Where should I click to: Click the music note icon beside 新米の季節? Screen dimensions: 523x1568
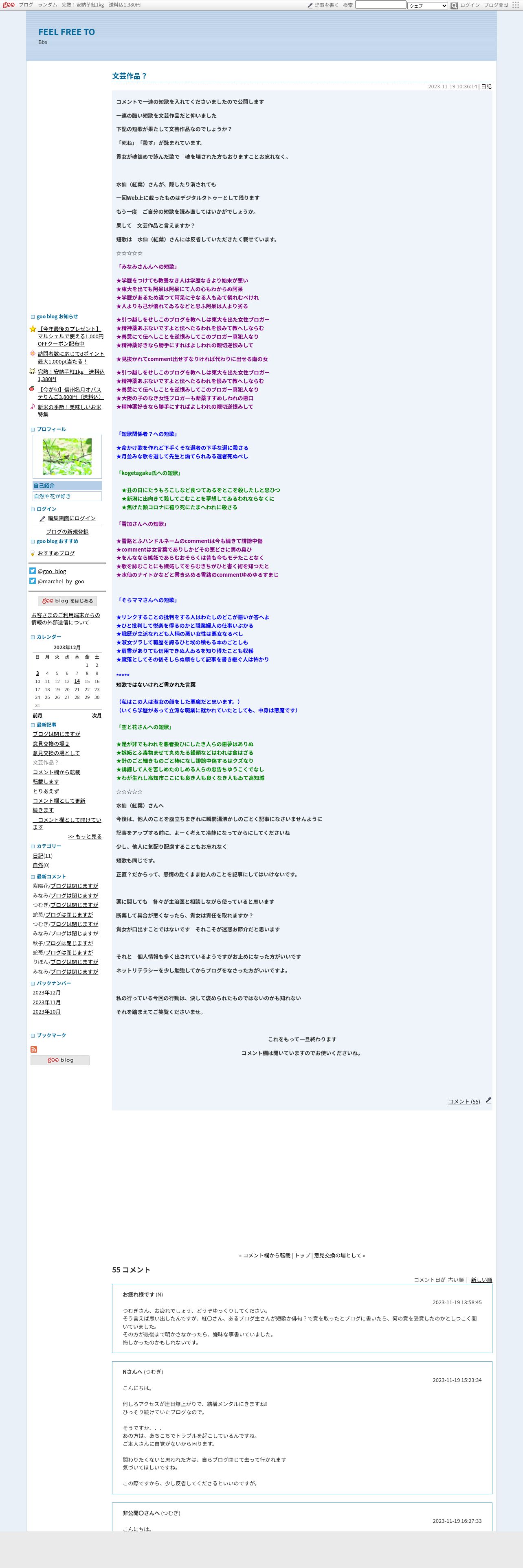tap(33, 407)
